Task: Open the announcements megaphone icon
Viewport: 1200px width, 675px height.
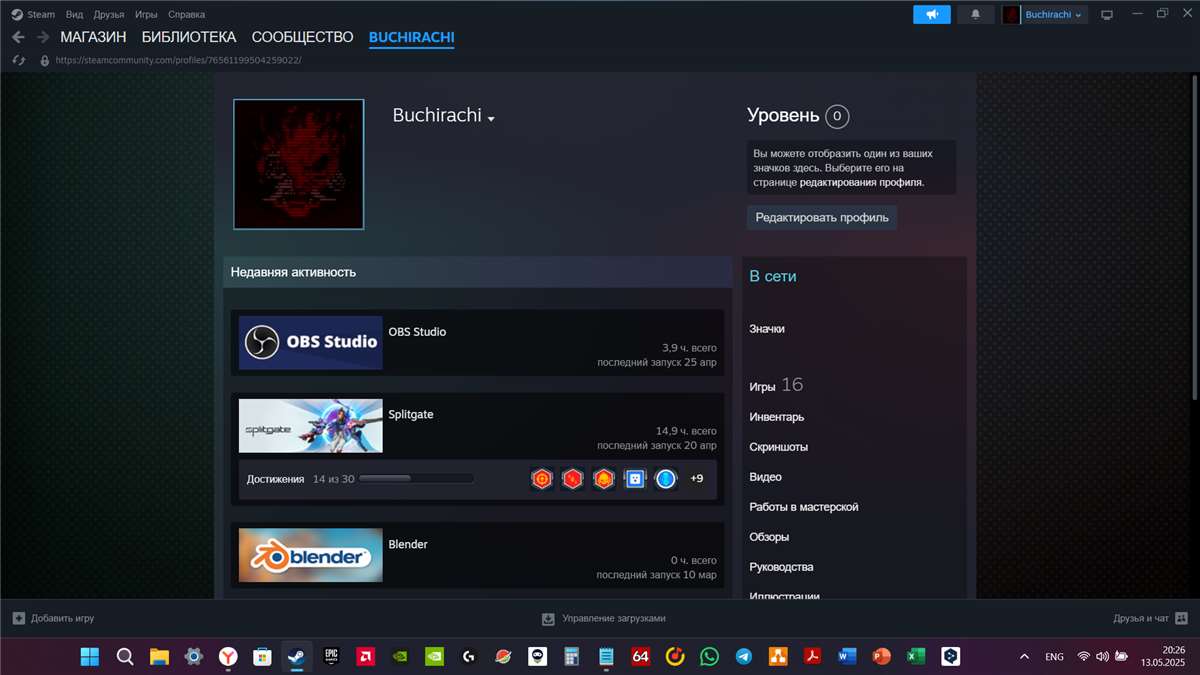Action: coord(931,14)
